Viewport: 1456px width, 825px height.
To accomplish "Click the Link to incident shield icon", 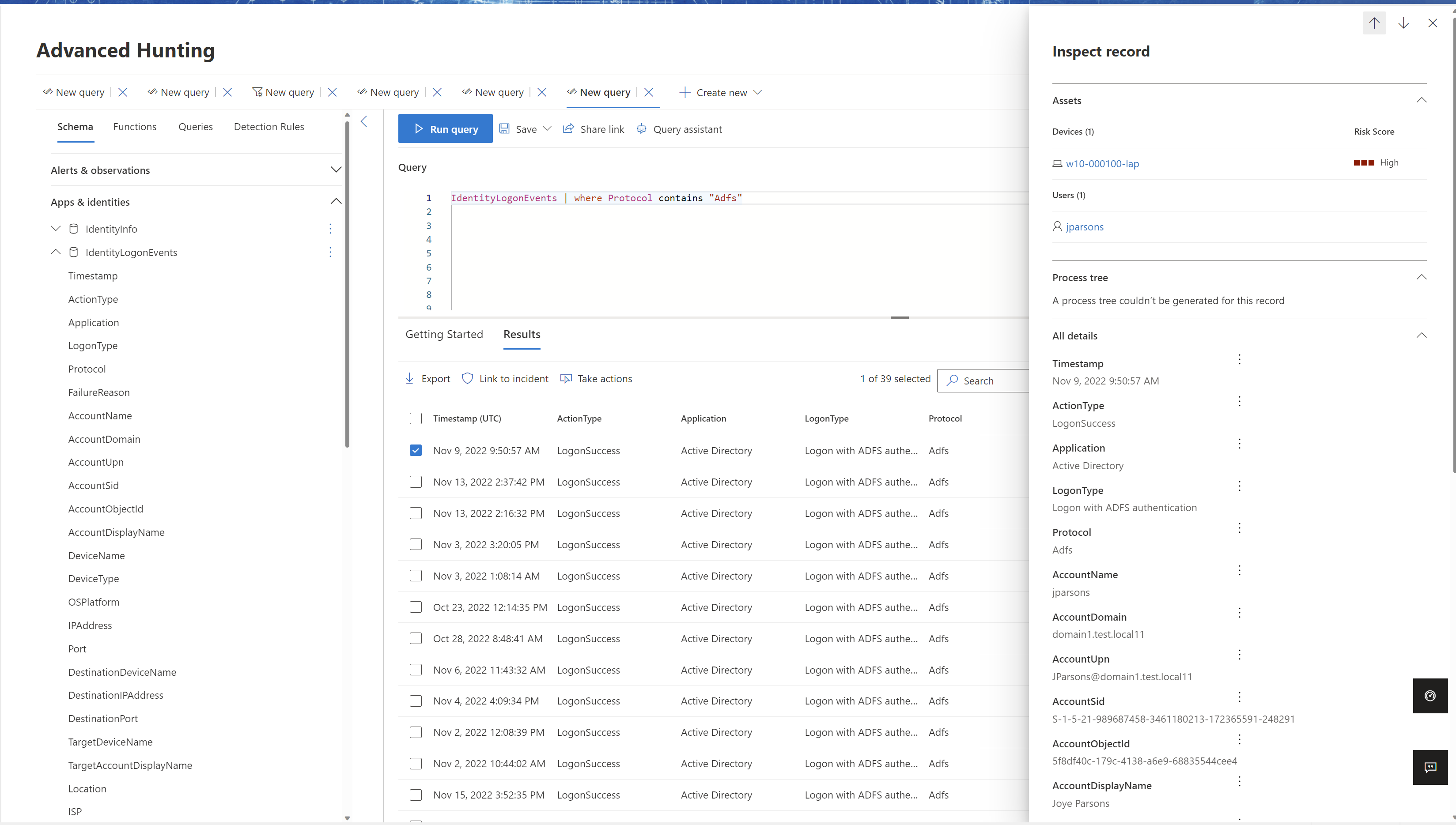I will [x=468, y=378].
